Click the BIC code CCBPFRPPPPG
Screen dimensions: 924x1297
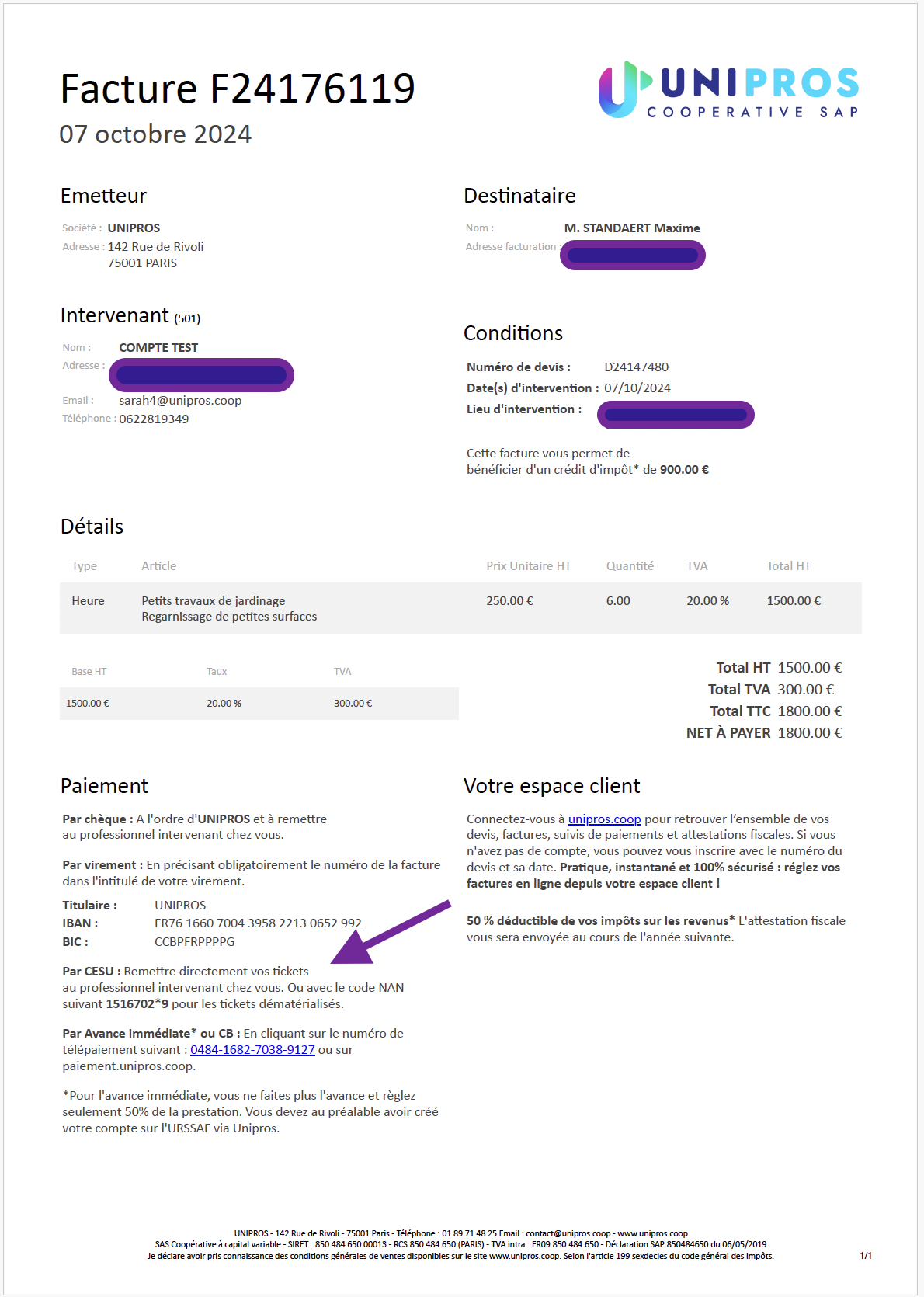coord(194,942)
